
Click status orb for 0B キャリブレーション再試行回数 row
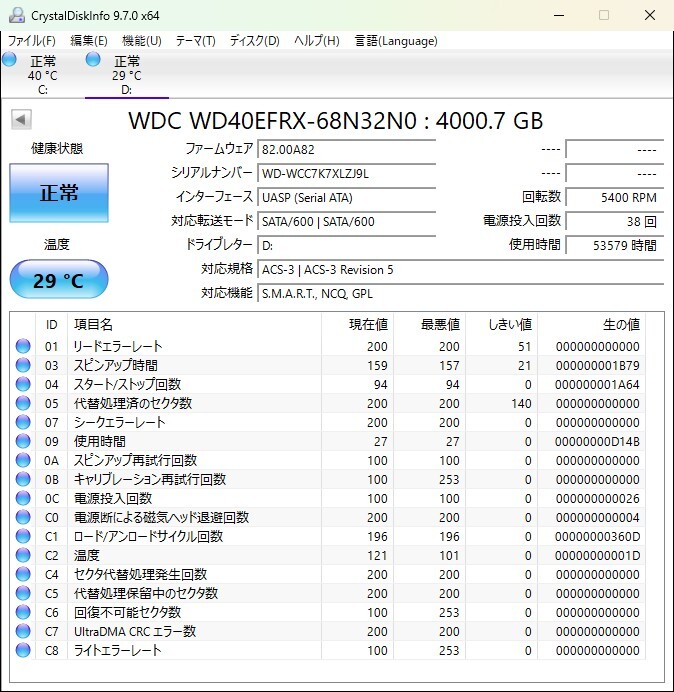(x=23, y=479)
